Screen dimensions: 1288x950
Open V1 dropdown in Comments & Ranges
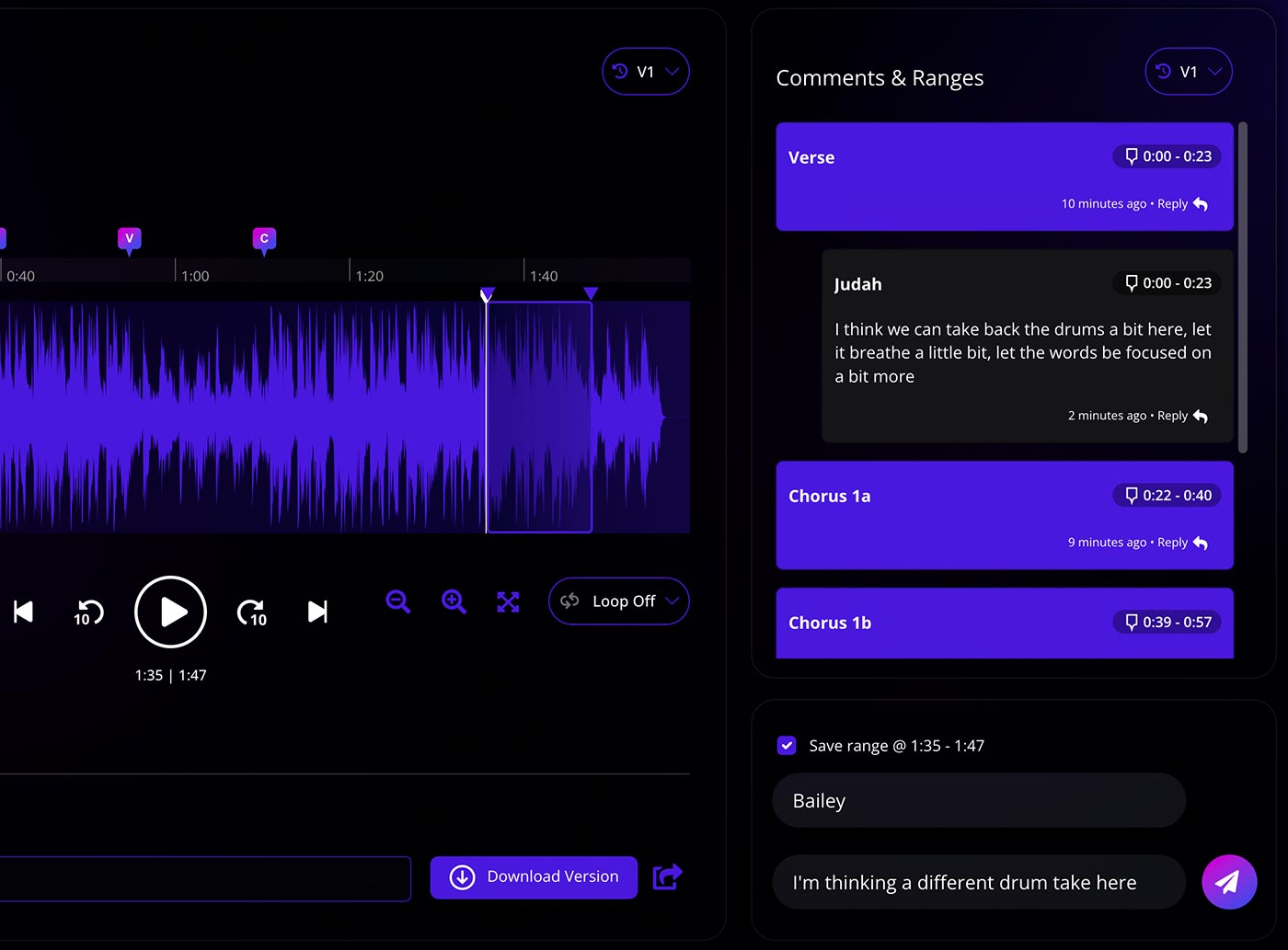(1189, 71)
